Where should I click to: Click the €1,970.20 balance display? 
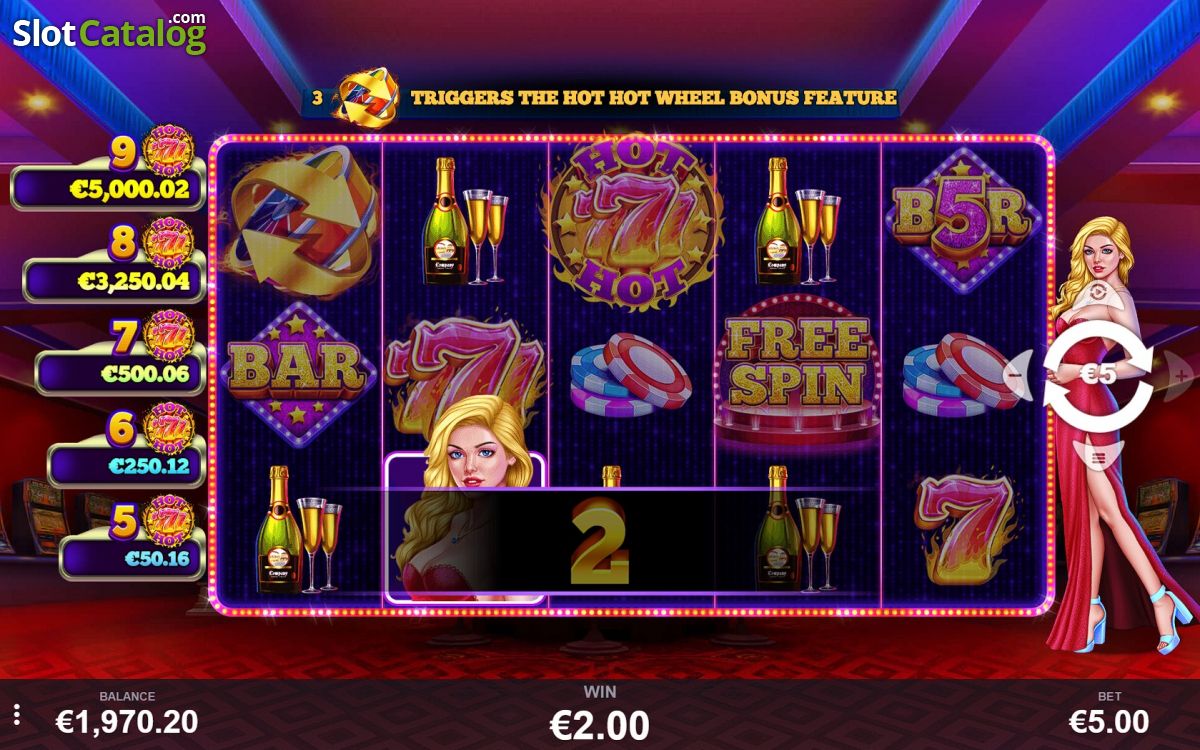coord(127,720)
